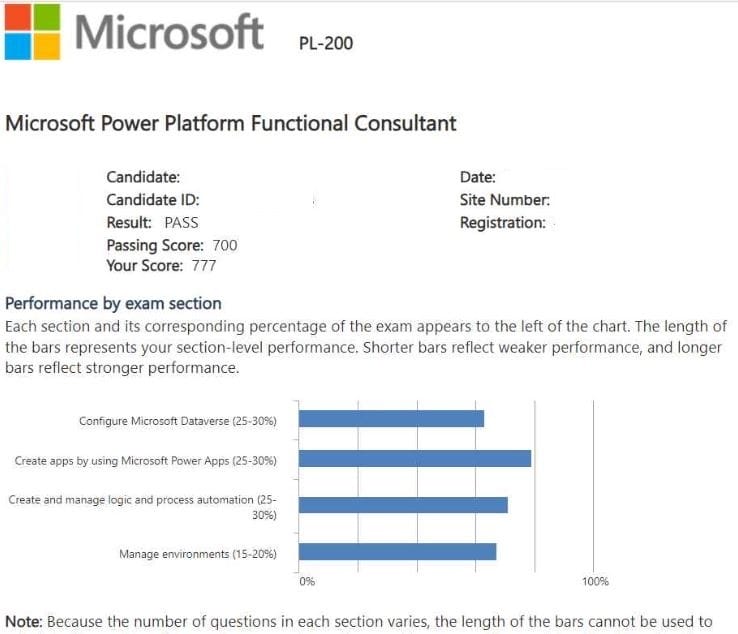Click the Candidate ID label
The image size is (738, 634).
[x=153, y=200]
